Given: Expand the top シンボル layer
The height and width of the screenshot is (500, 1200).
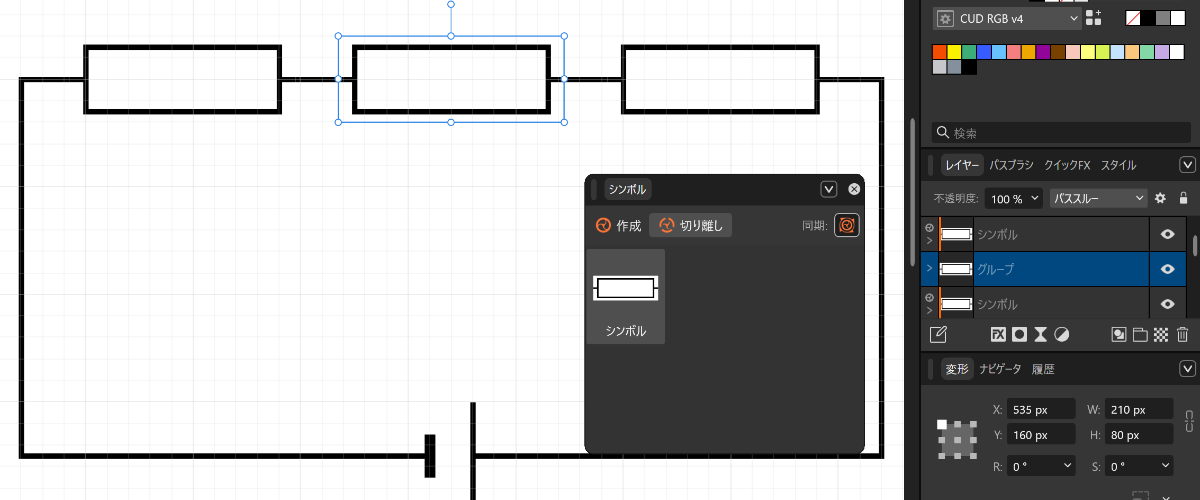Looking at the screenshot, I should click(x=929, y=241).
